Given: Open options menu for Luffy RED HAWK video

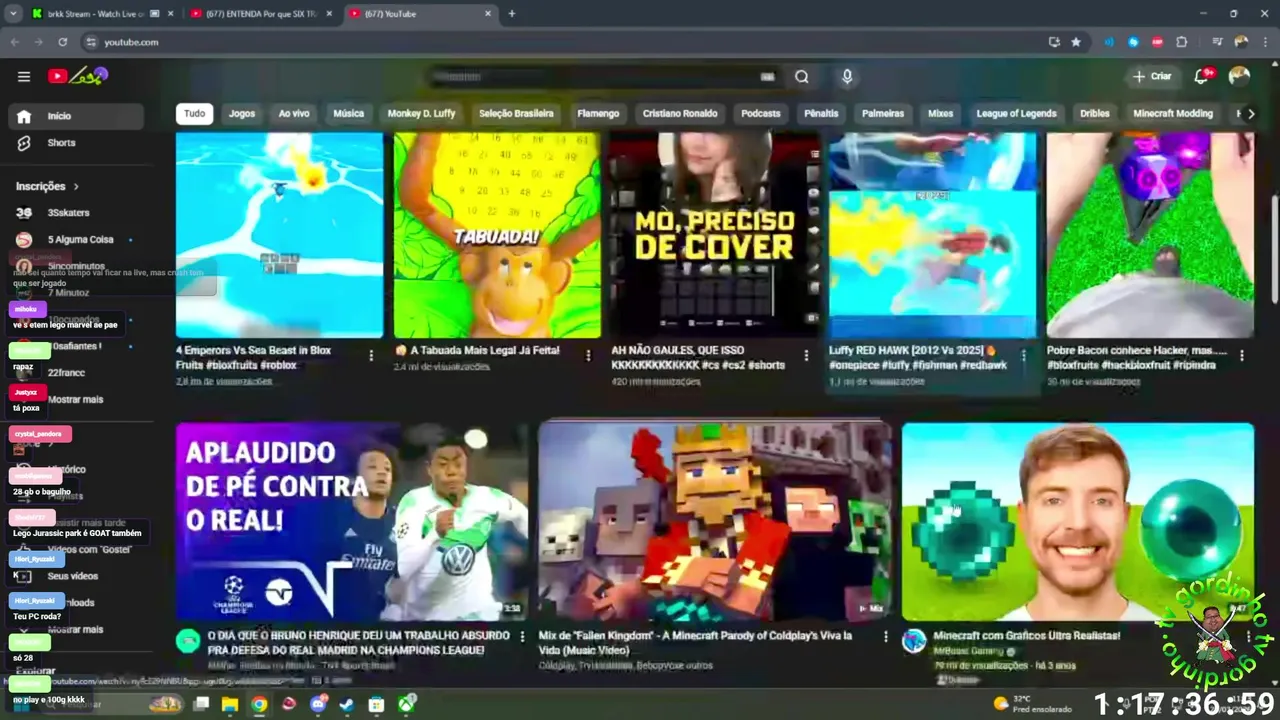Looking at the screenshot, I should pyautogui.click(x=1023, y=355).
